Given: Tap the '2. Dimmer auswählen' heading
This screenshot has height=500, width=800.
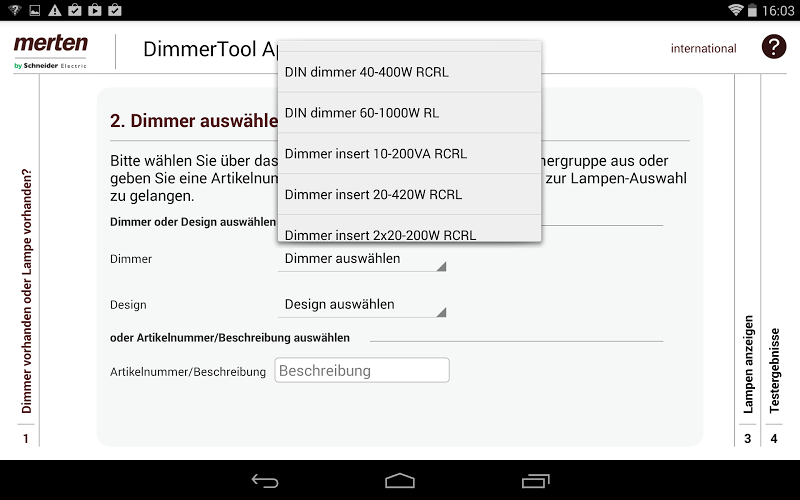Looking at the screenshot, I should click(194, 121).
